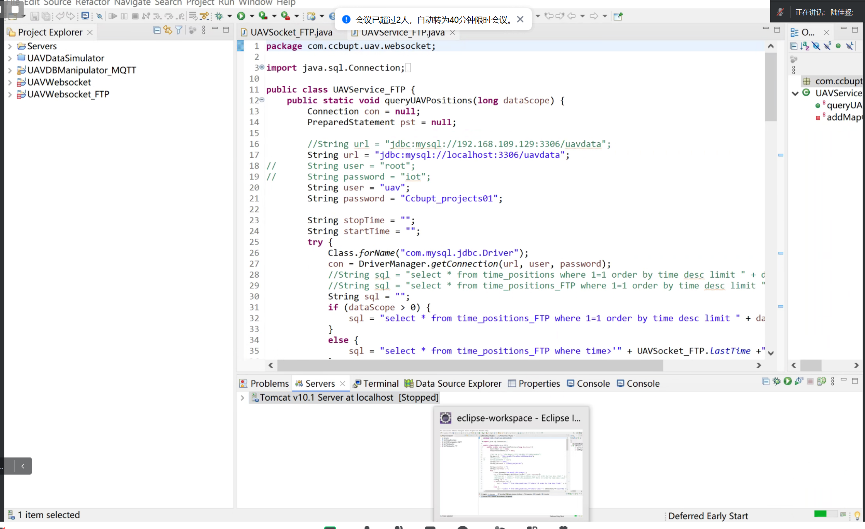Open the Window menu
This screenshot has height=529, width=865.
pyautogui.click(x=255, y=3)
